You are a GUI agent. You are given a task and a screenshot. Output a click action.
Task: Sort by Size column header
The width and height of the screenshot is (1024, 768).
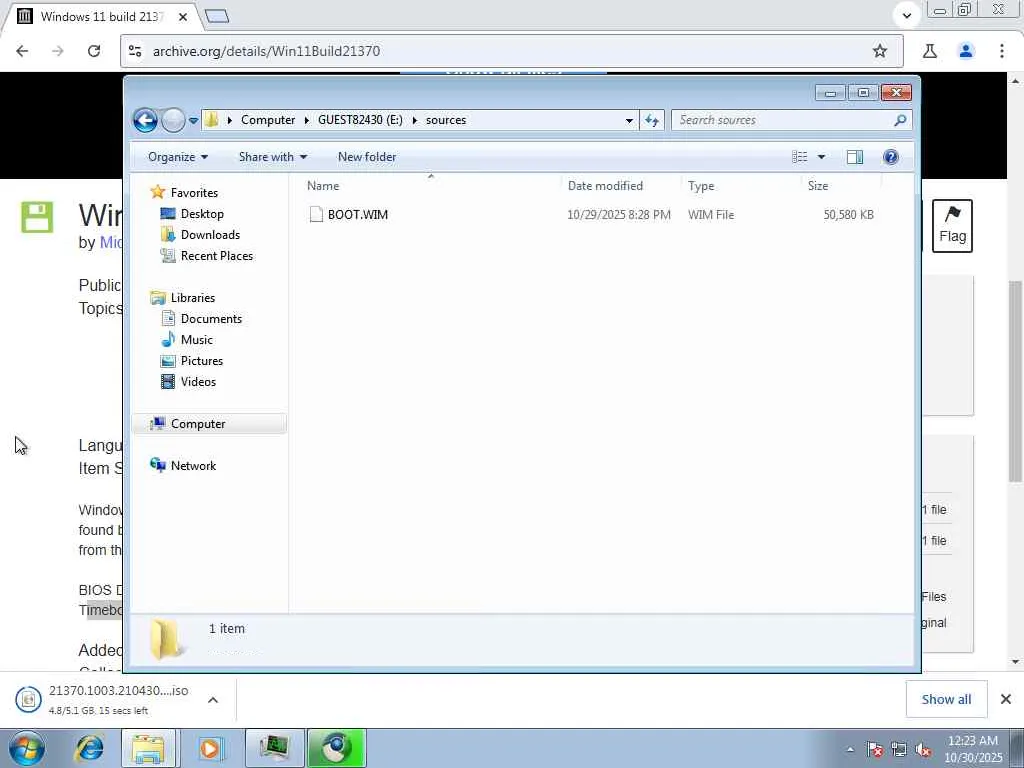pyautogui.click(x=841, y=185)
